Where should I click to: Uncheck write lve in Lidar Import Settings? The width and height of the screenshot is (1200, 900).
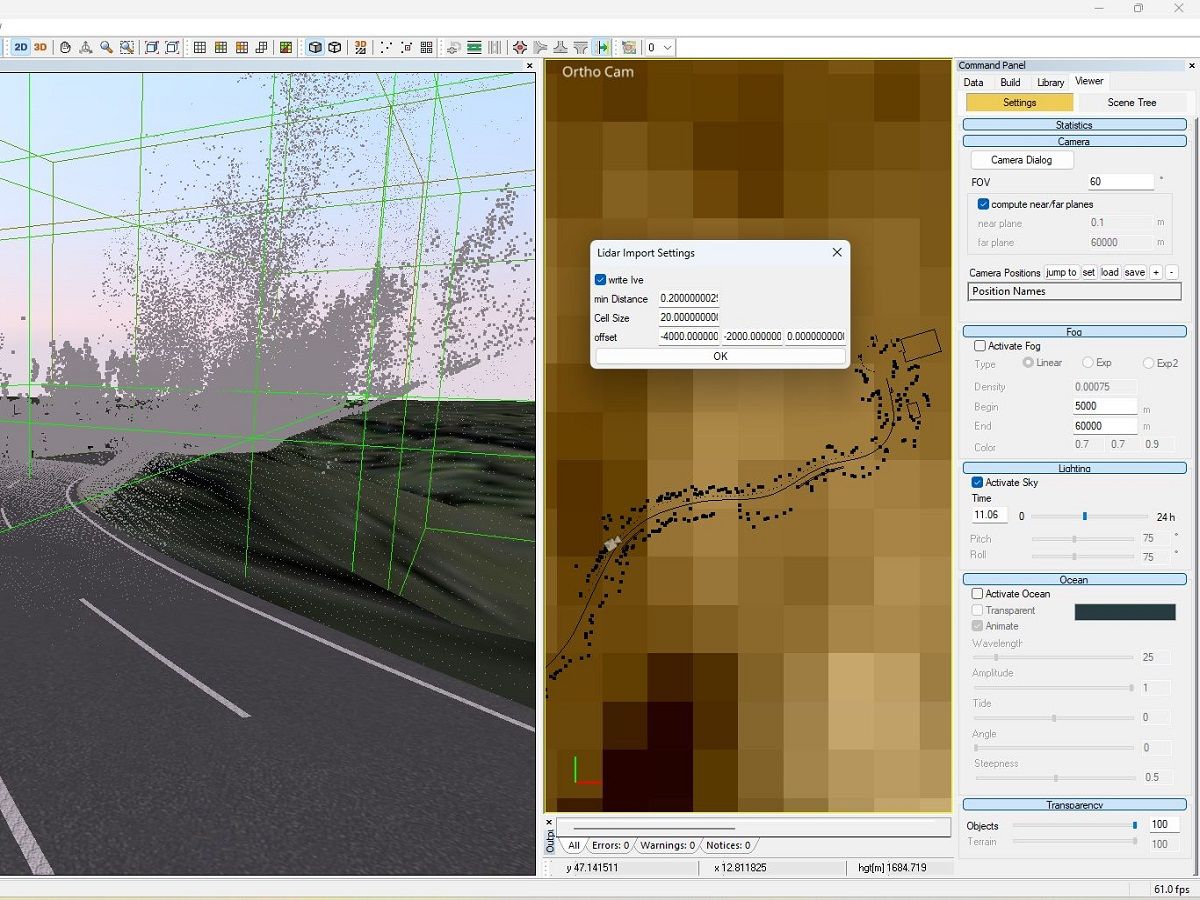click(x=600, y=280)
